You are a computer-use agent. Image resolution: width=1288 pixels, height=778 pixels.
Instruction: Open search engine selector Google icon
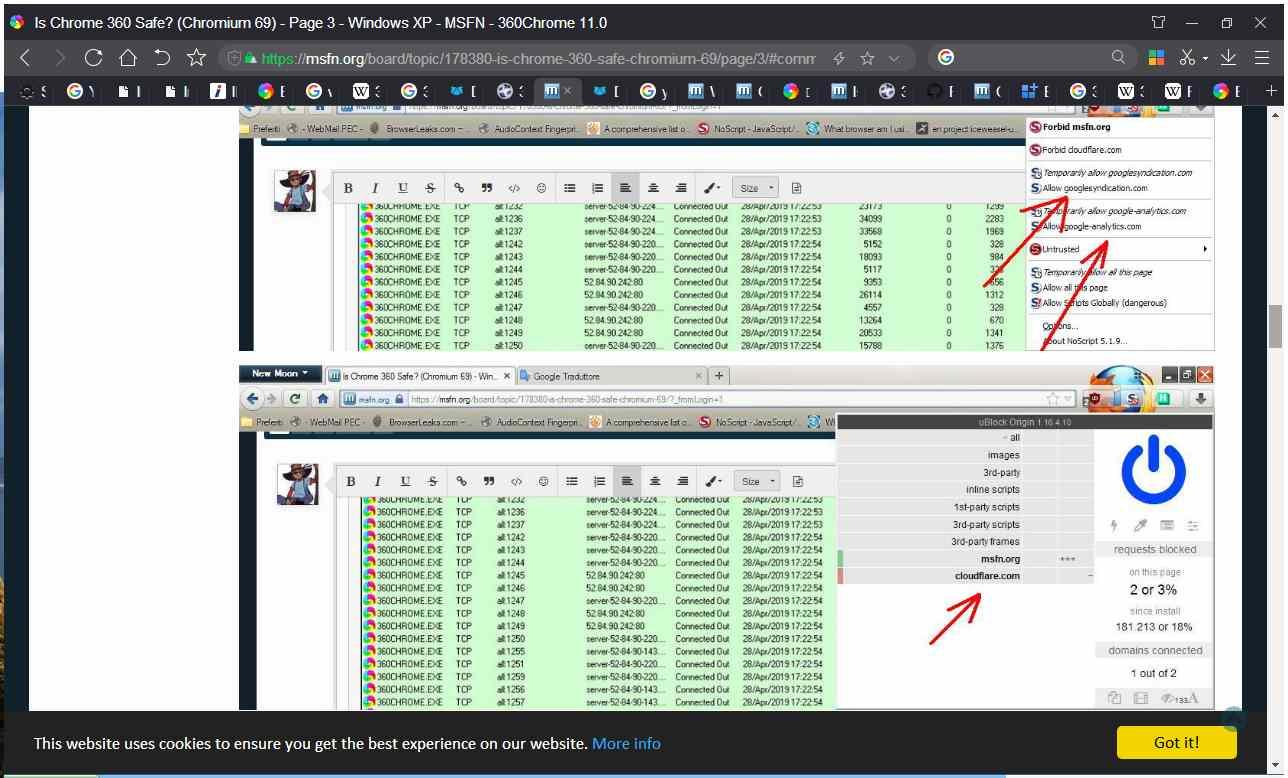(946, 58)
